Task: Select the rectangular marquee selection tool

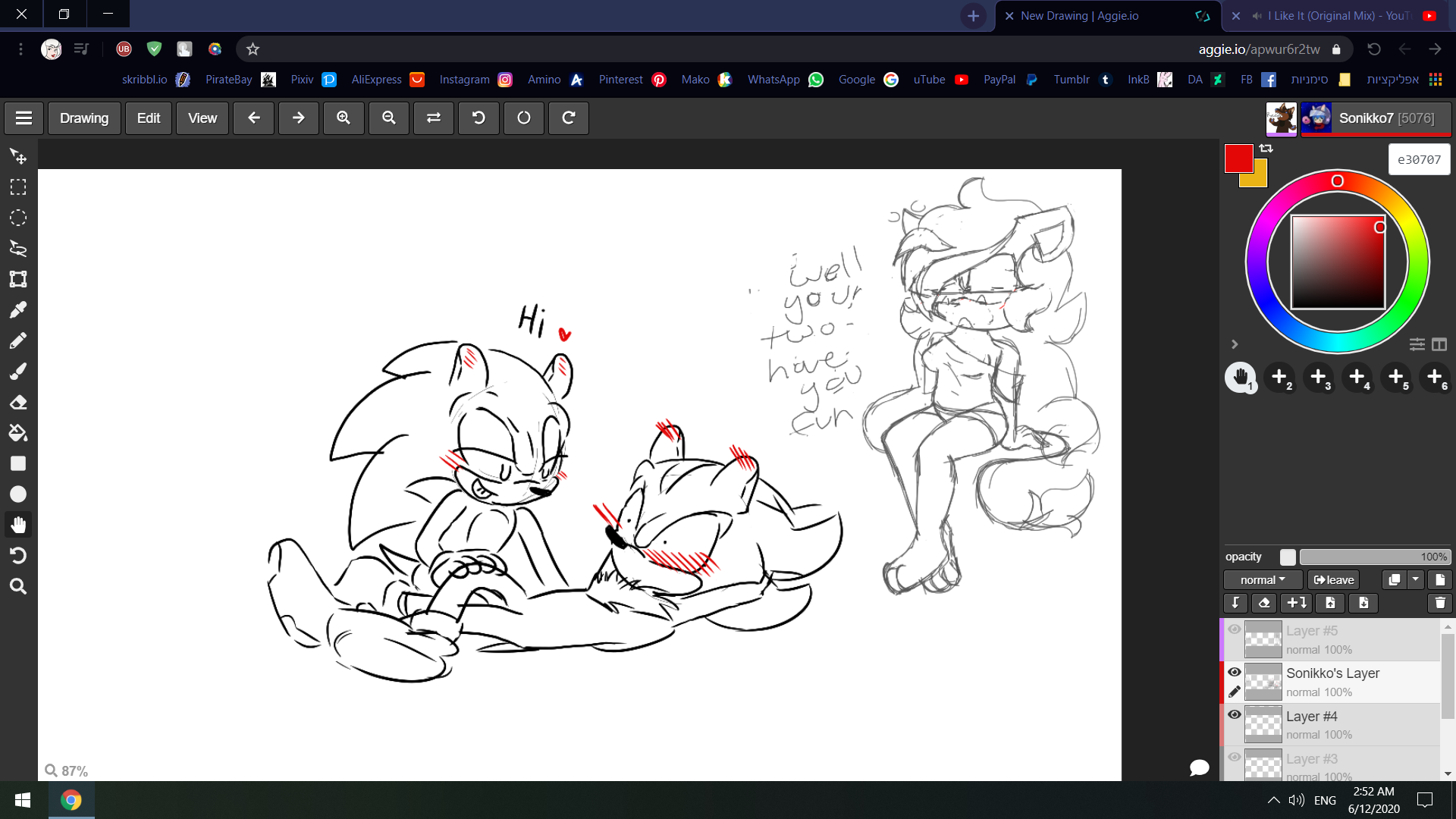Action: tap(18, 187)
